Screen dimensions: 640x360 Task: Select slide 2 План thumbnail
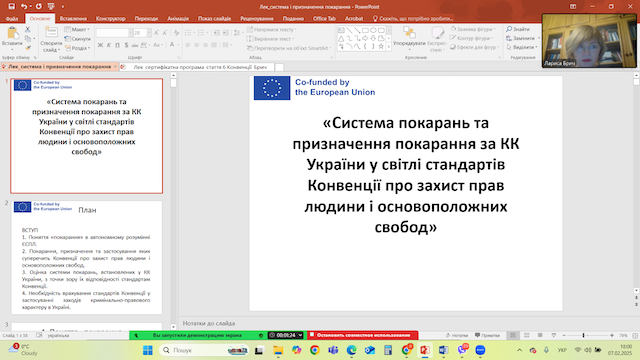coord(87,257)
